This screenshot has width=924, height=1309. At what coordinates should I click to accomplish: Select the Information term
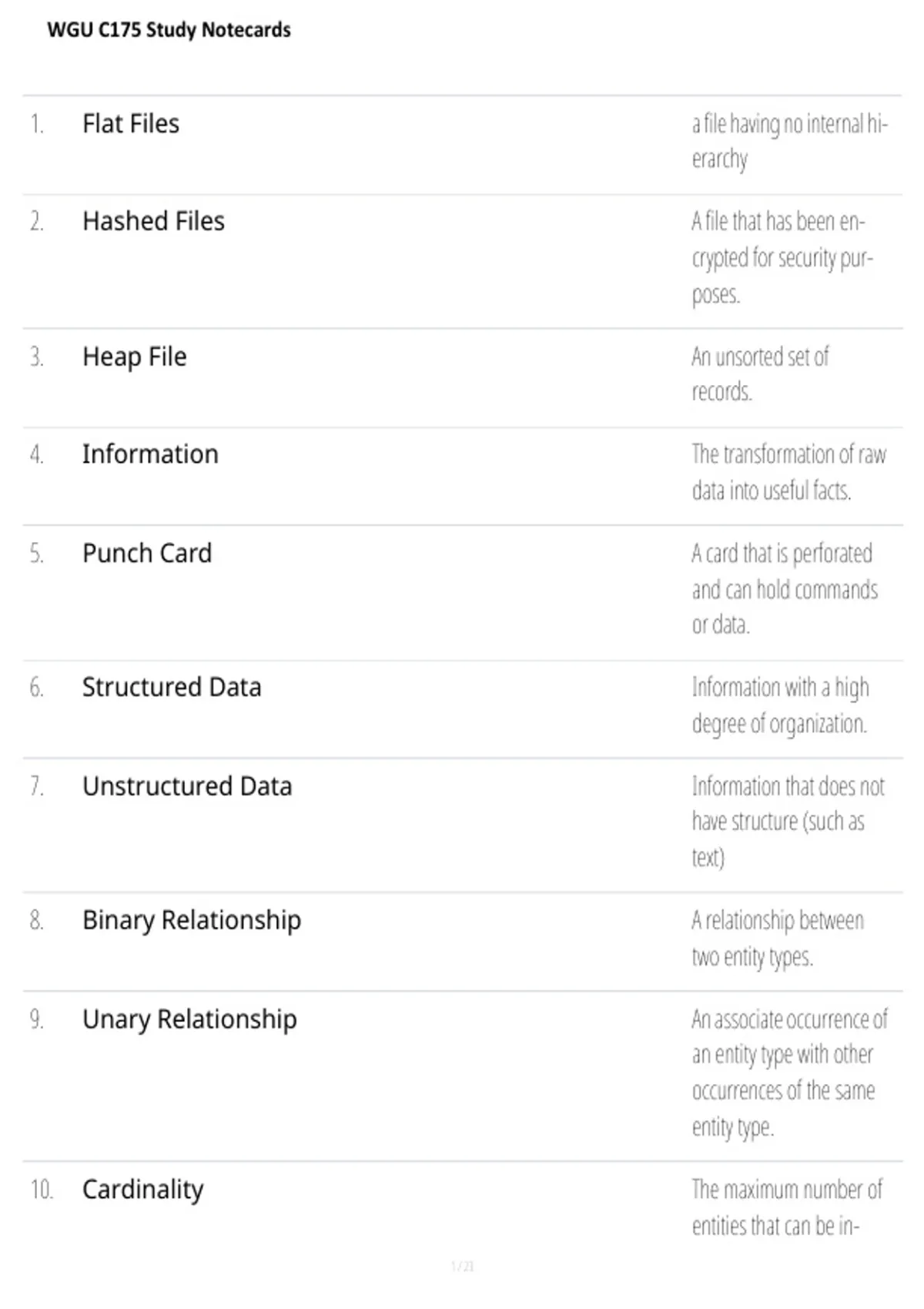[150, 454]
